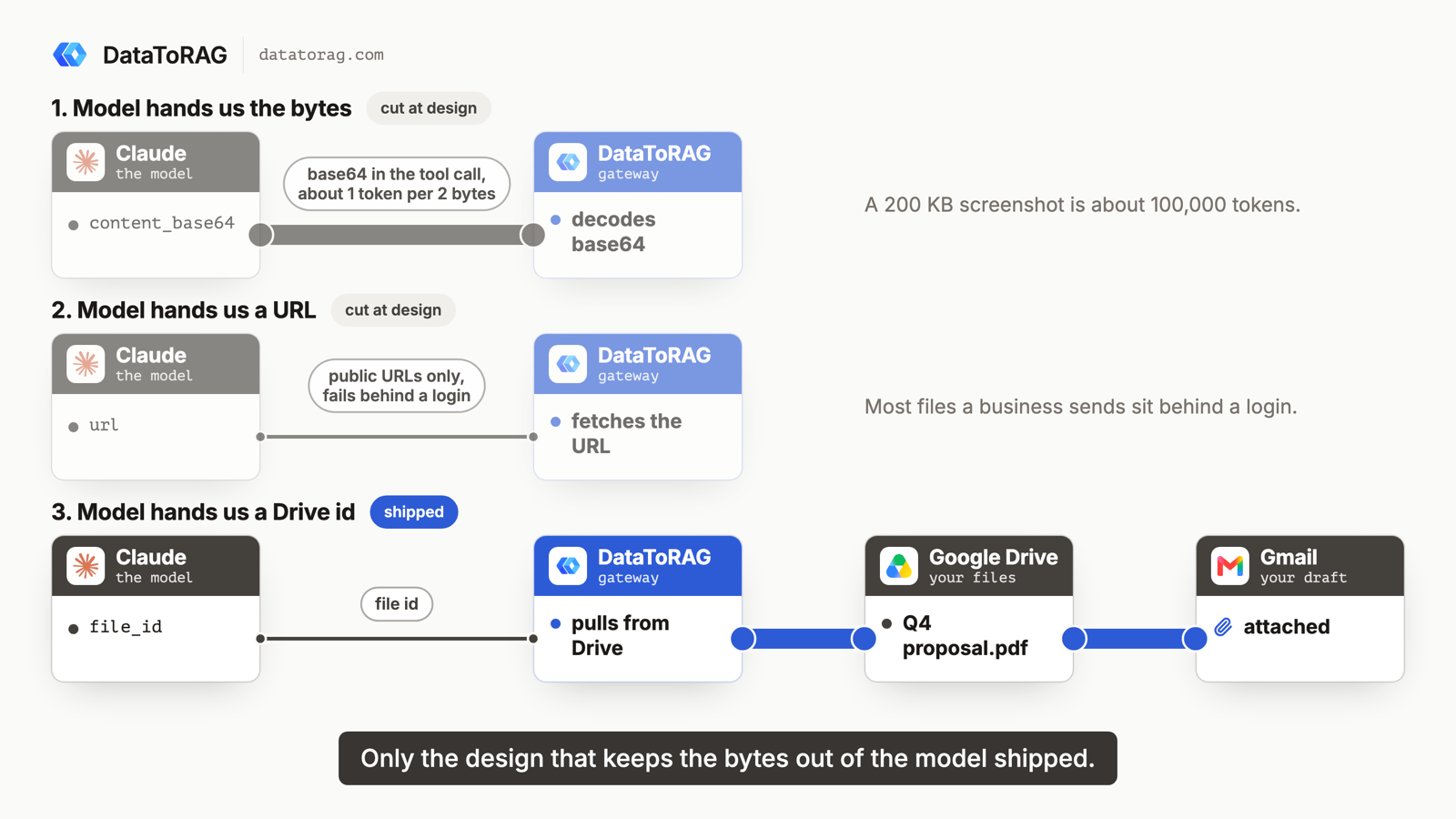Screen dimensions: 1456x819
Task: Click the DataToRAG brand name in header
Action: tap(165, 56)
